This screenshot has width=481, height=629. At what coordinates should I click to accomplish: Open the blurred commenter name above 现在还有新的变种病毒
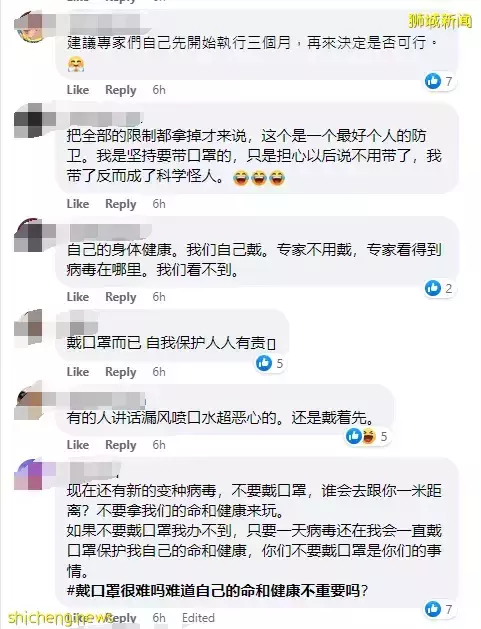95,469
